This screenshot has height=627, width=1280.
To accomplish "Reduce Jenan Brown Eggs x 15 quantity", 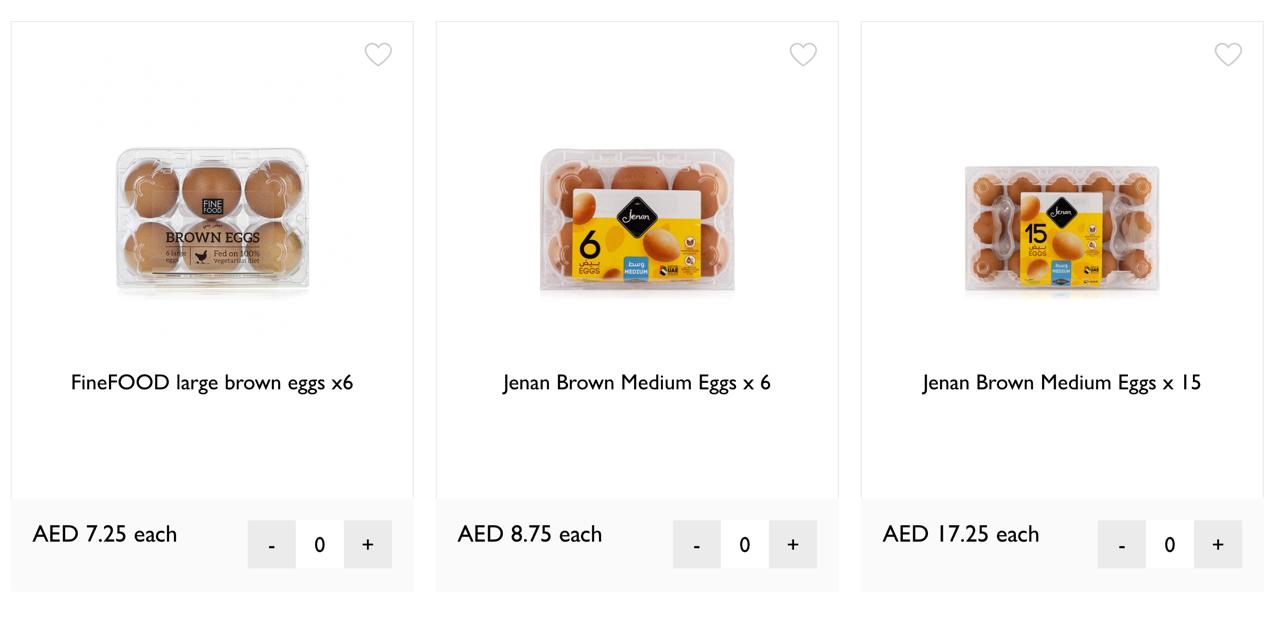I will pyautogui.click(x=1121, y=544).
